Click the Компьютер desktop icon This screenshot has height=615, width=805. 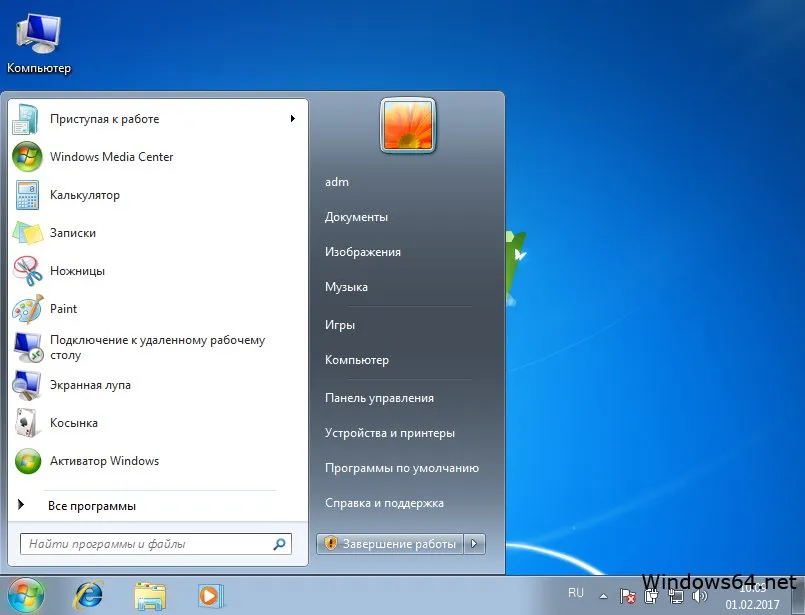click(39, 44)
